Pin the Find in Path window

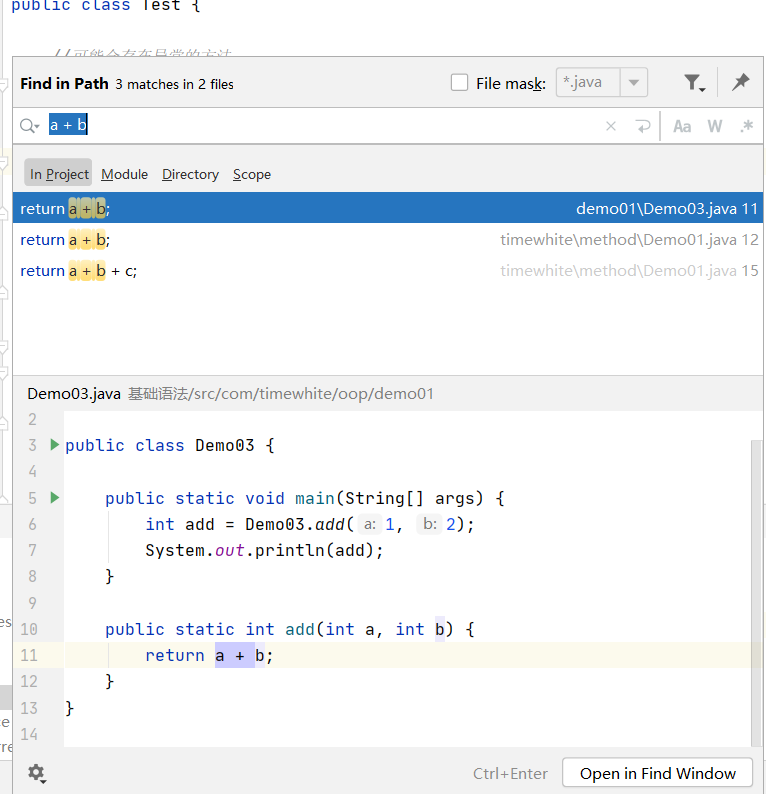(740, 83)
